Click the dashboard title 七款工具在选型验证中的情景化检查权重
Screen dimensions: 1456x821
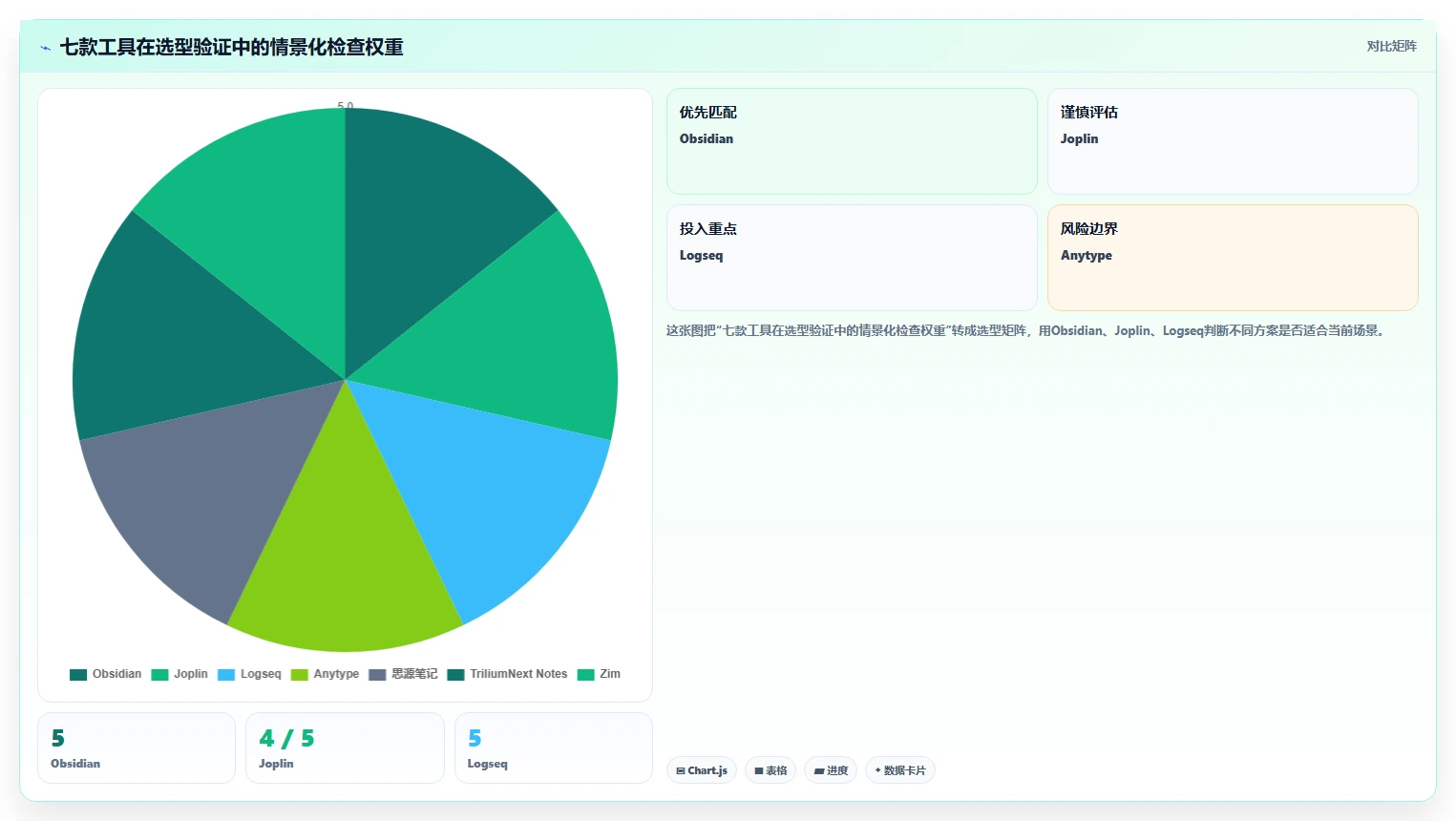pyautogui.click(x=232, y=48)
